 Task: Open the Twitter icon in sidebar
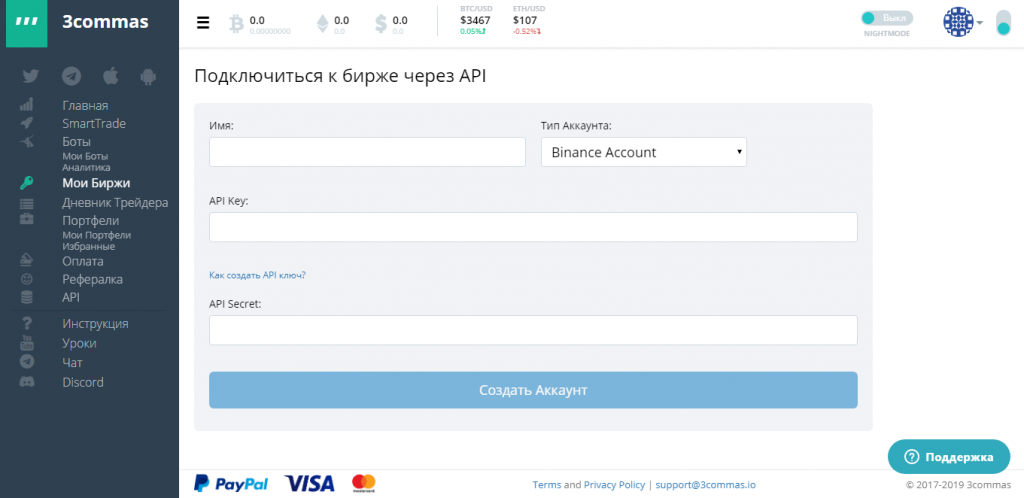(30, 77)
